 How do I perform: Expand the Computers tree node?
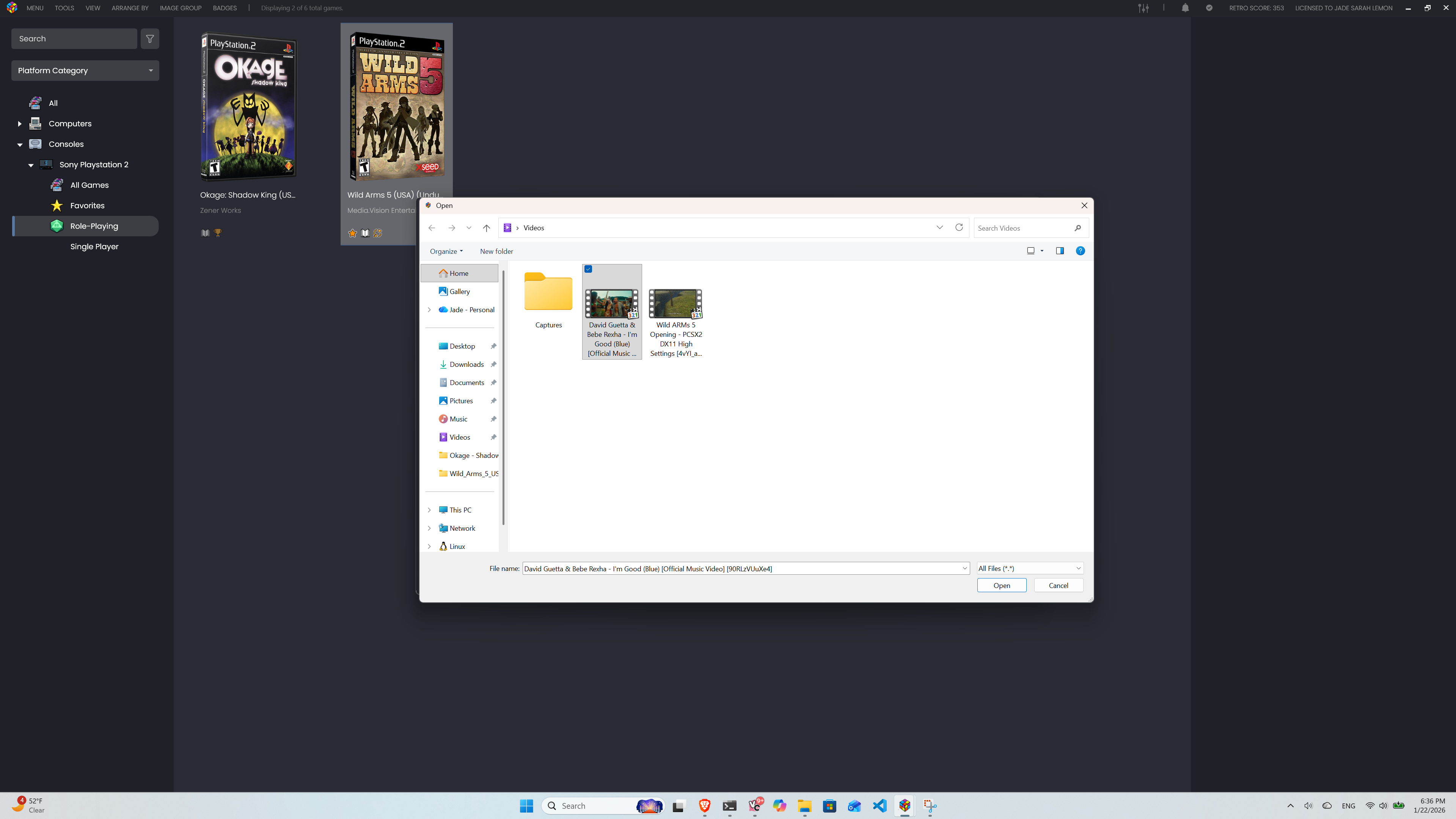pyautogui.click(x=20, y=124)
